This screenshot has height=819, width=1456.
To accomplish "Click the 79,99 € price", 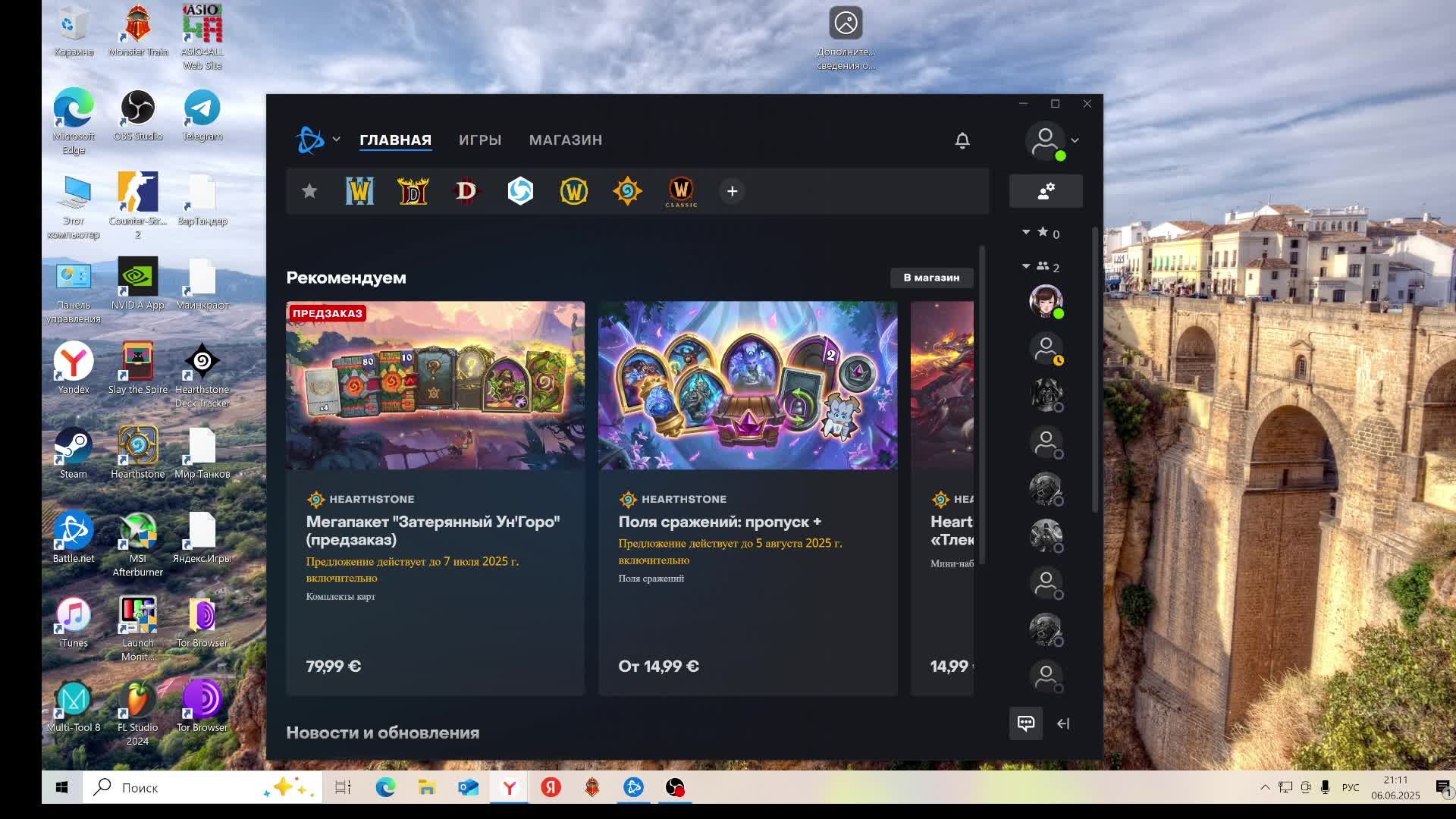I will [334, 666].
